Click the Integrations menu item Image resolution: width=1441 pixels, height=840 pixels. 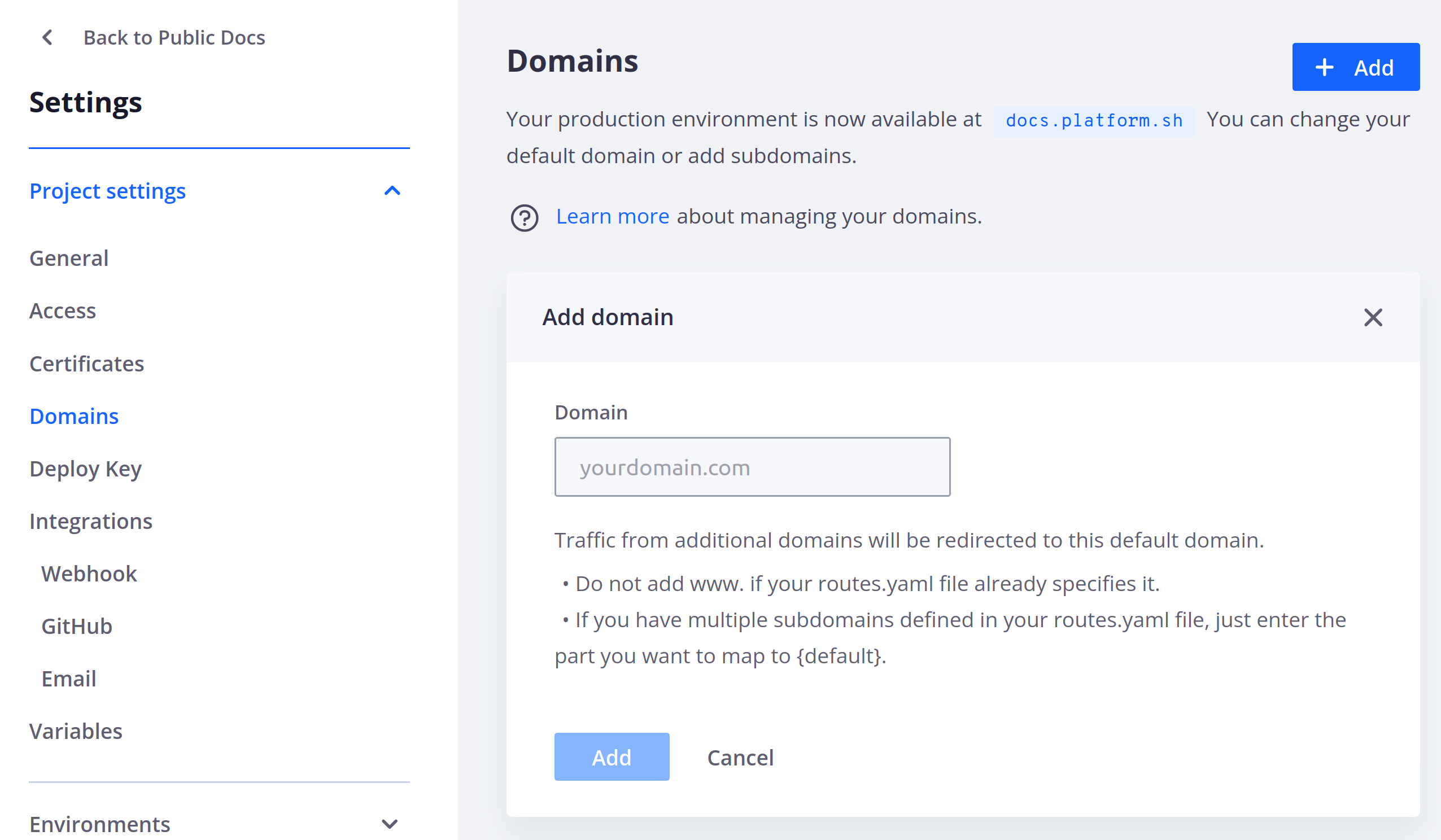(x=91, y=521)
